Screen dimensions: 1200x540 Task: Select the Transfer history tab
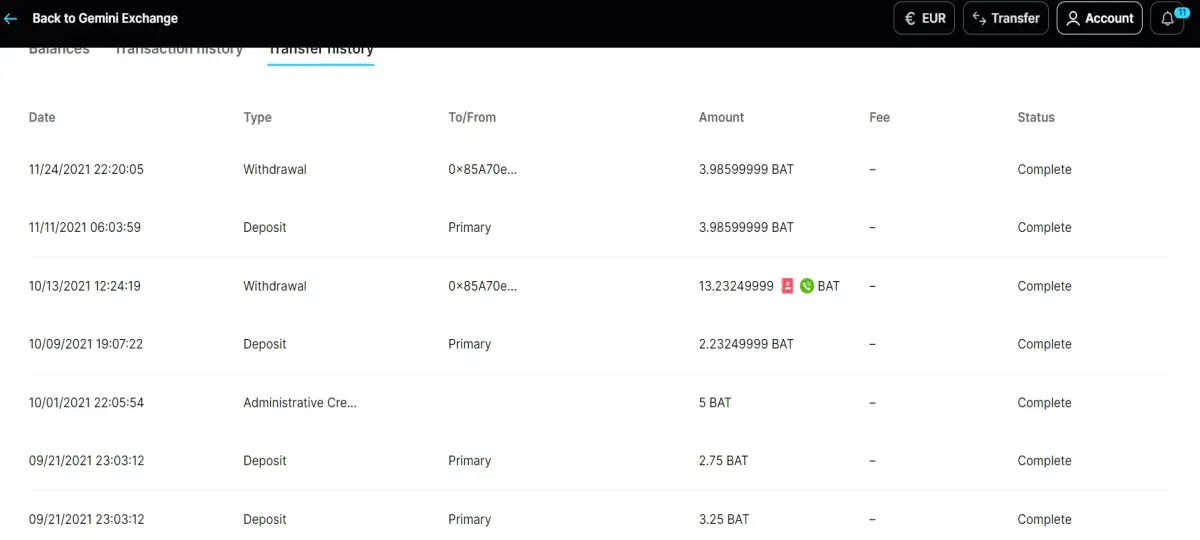point(320,50)
